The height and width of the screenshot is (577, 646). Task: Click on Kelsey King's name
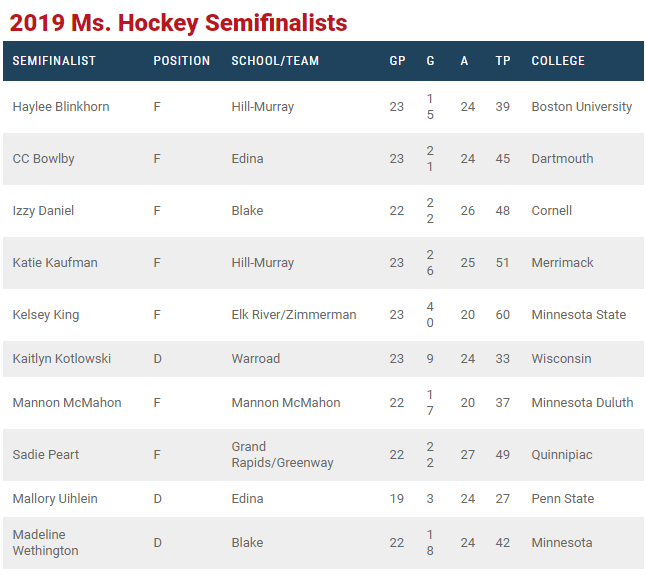pos(45,315)
